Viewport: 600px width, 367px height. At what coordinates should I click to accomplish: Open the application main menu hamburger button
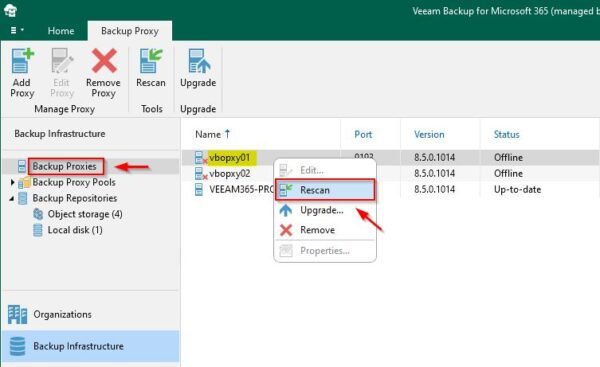coord(16,30)
